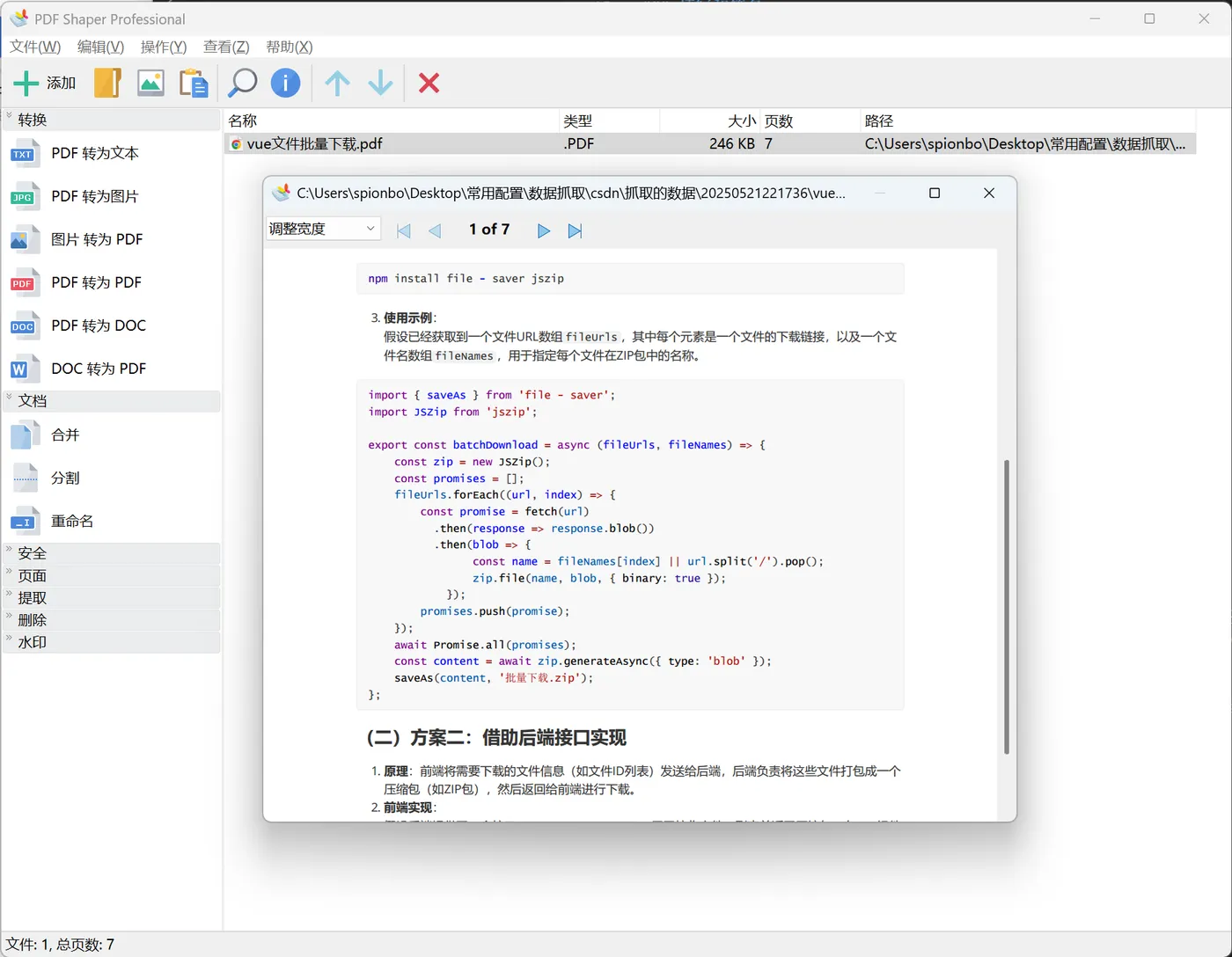Screen dimensions: 1232x957
Task: Expand the 提取 section
Action: [112, 598]
